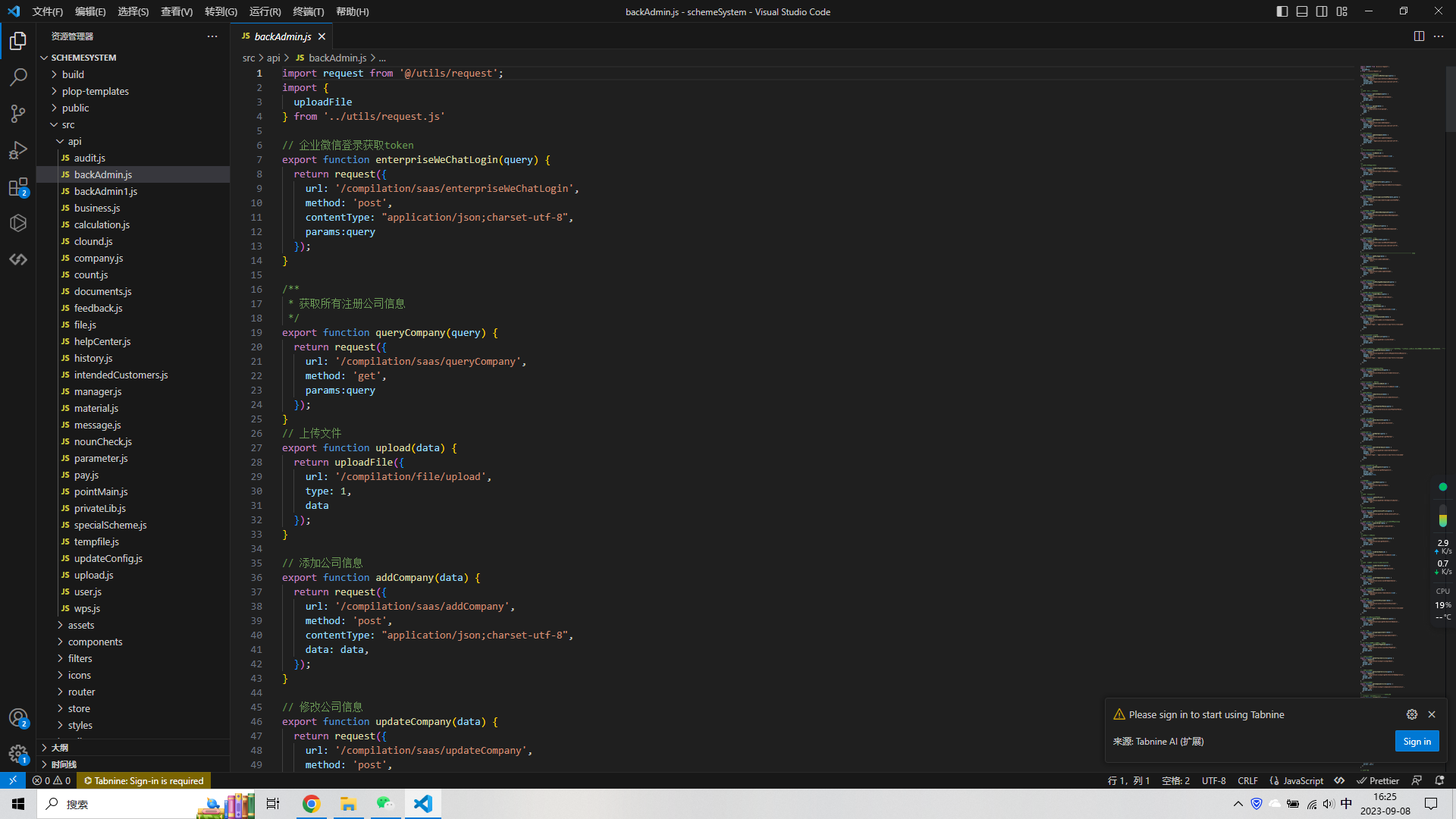The image size is (1456, 819).
Task: Click the Split Editor Right icon
Action: click(x=1419, y=36)
